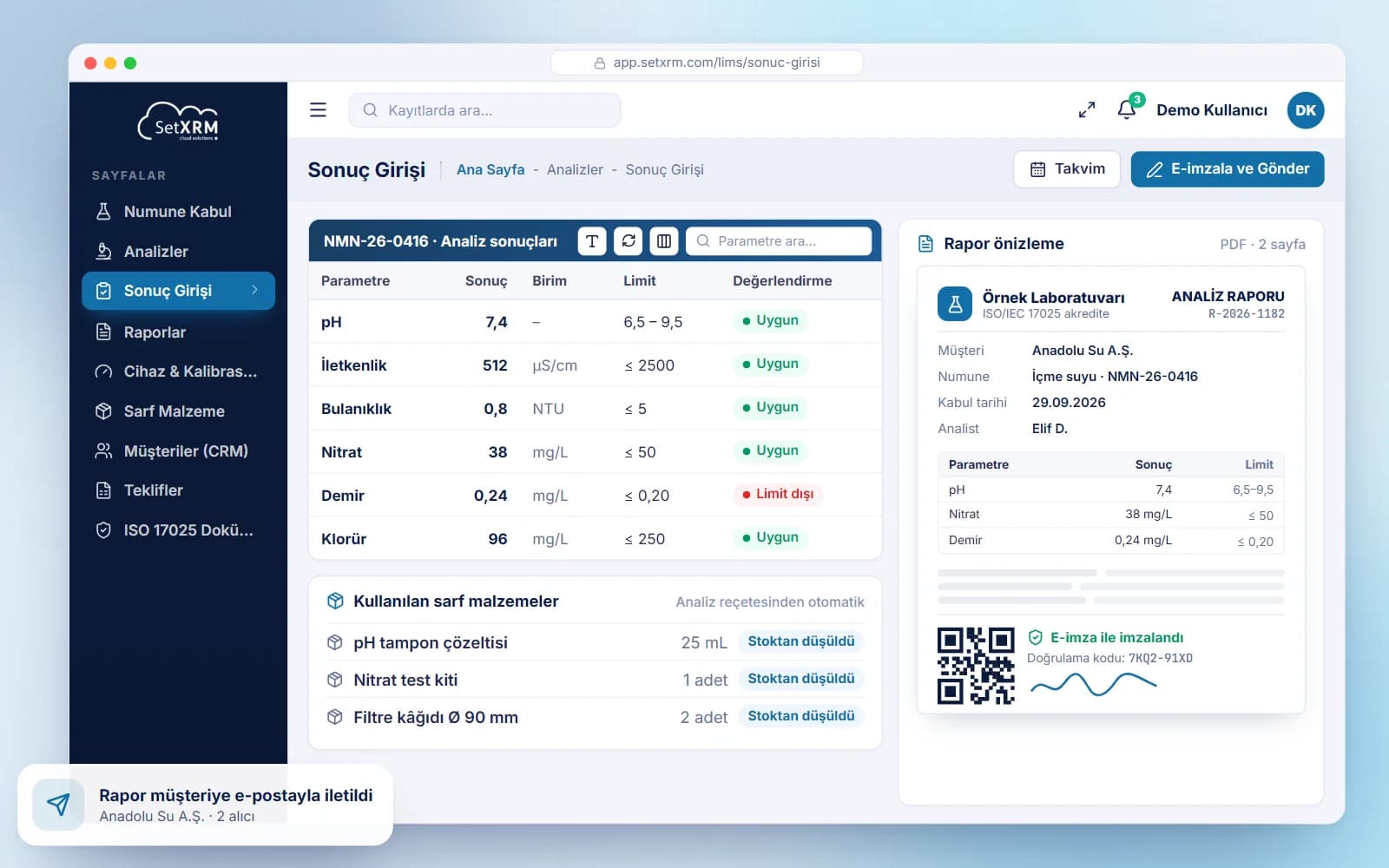
Task: Click the package icon beside Nitrat test kiti
Action: point(334,680)
